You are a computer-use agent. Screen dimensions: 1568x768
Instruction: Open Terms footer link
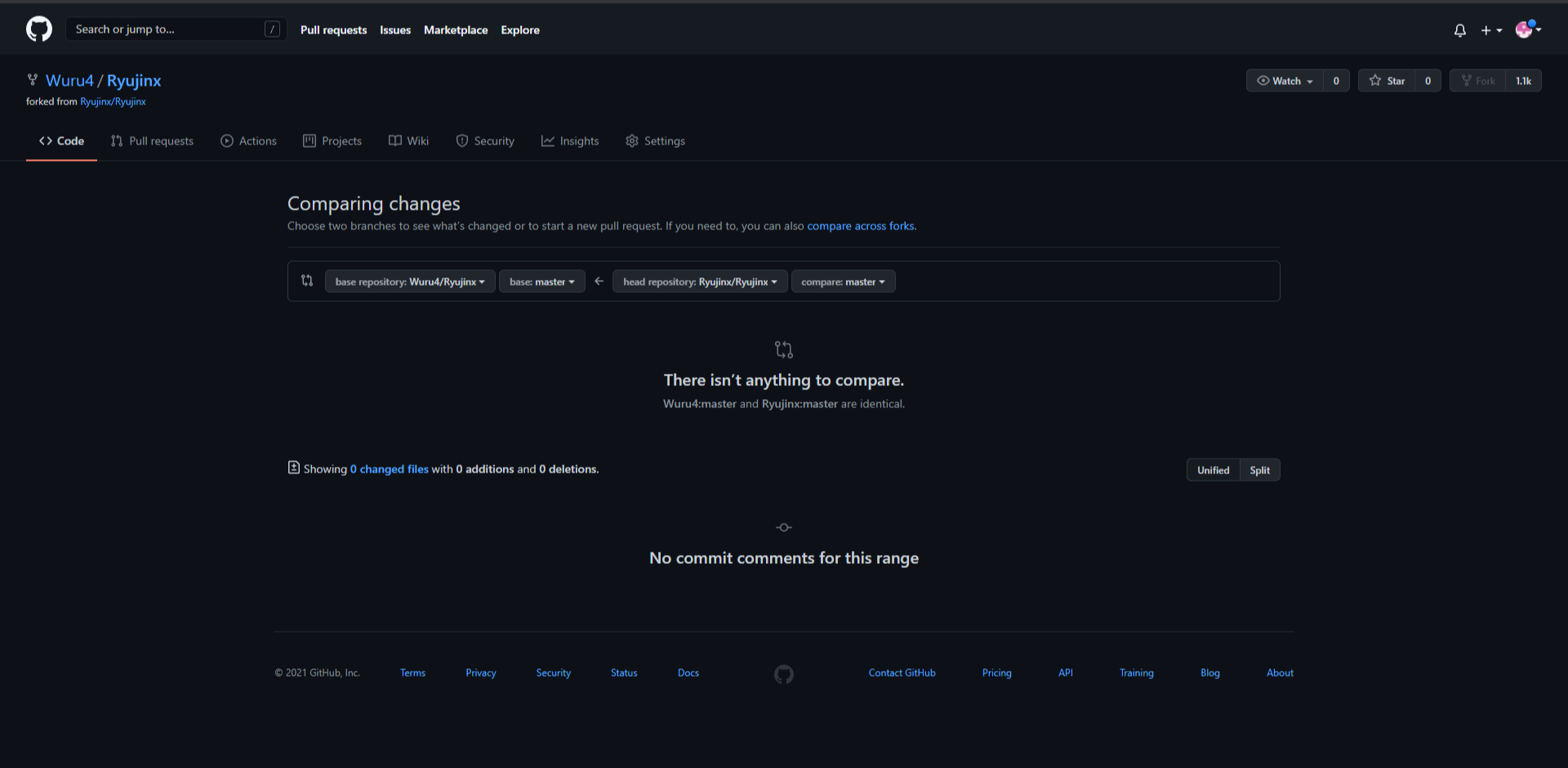pyautogui.click(x=412, y=673)
